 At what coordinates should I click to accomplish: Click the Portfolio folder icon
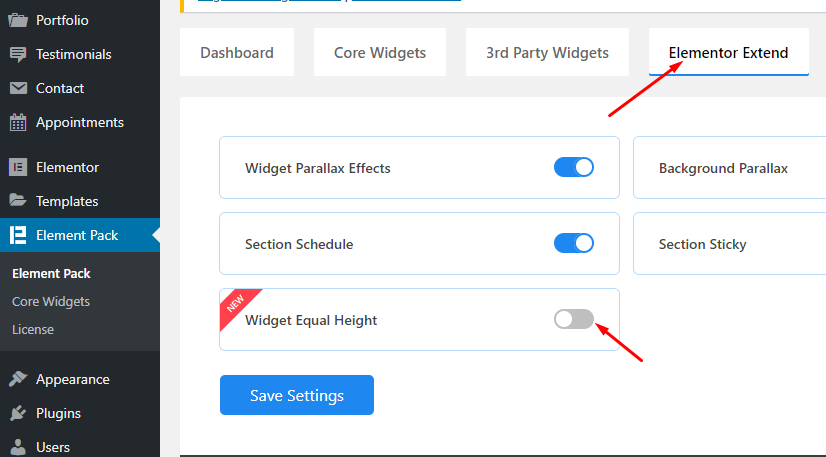[x=18, y=21]
